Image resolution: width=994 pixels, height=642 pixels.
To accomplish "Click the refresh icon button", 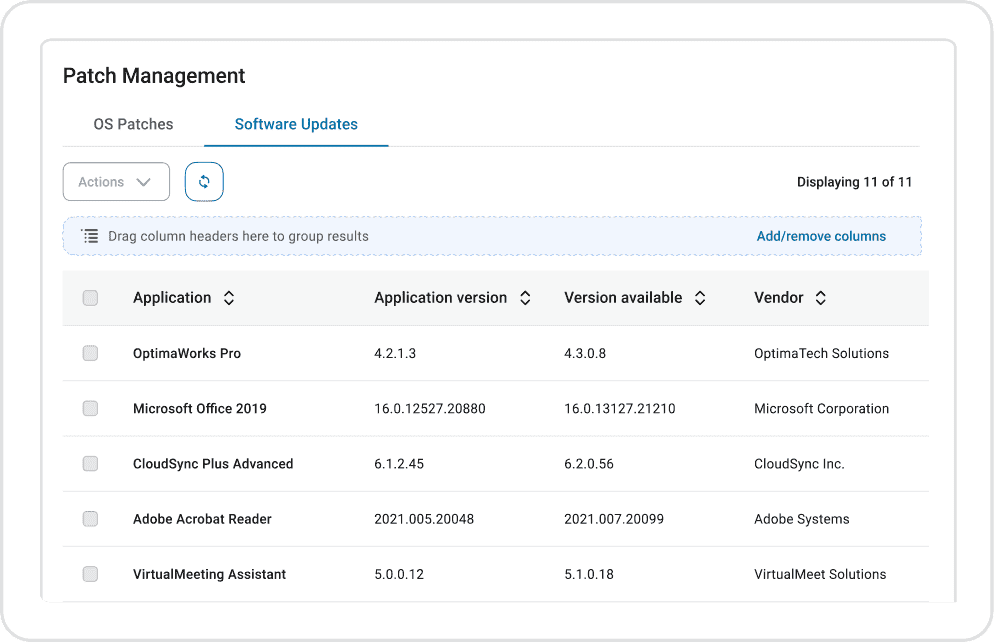I will click(x=203, y=182).
